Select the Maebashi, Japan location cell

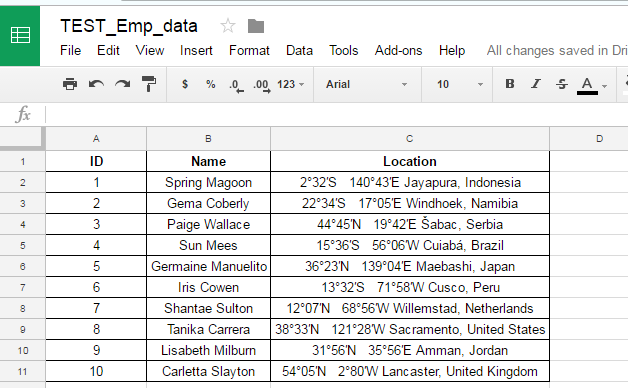point(410,266)
